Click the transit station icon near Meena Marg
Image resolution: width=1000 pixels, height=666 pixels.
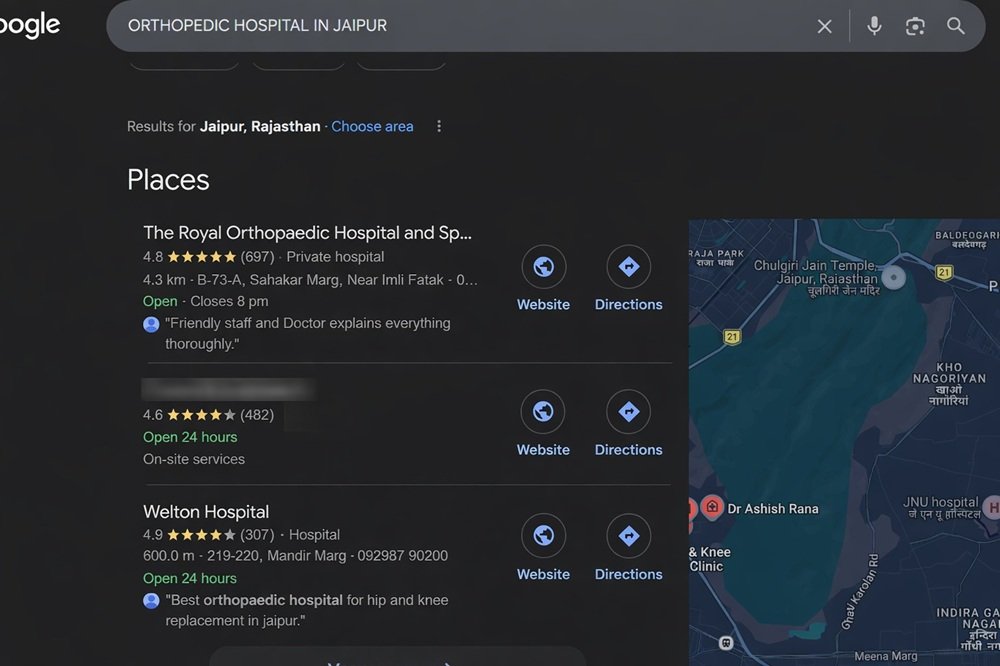point(726,643)
